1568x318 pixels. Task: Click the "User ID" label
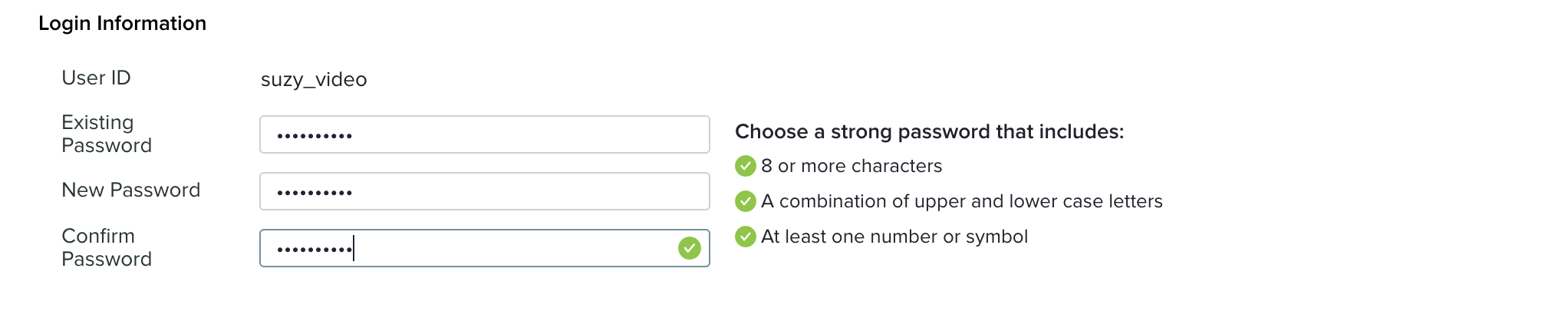[96, 78]
